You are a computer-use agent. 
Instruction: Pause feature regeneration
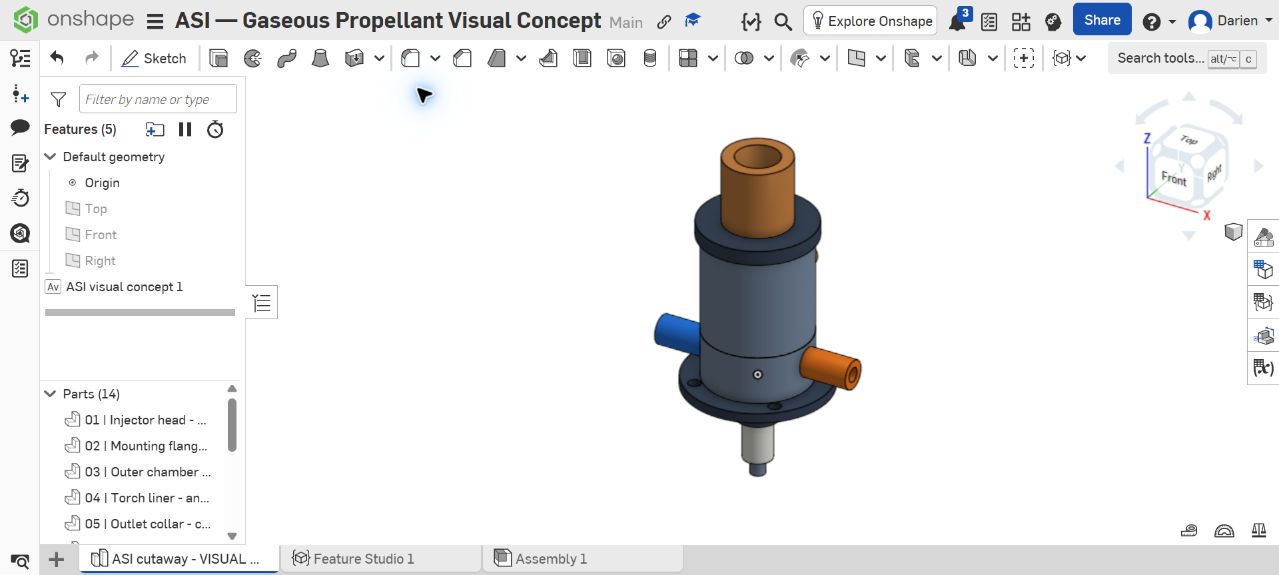(x=185, y=129)
